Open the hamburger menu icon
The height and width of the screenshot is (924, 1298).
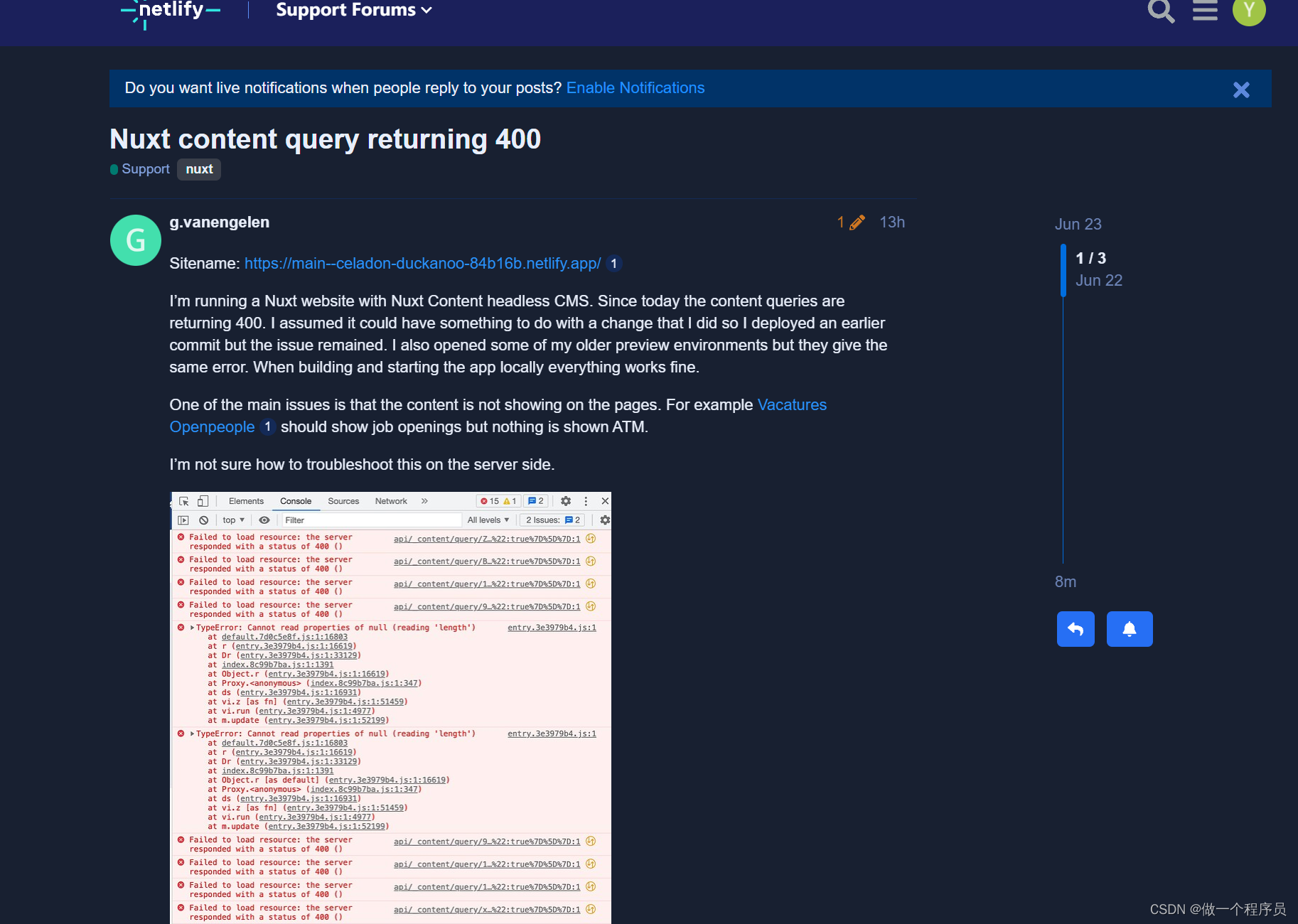pyautogui.click(x=1205, y=11)
